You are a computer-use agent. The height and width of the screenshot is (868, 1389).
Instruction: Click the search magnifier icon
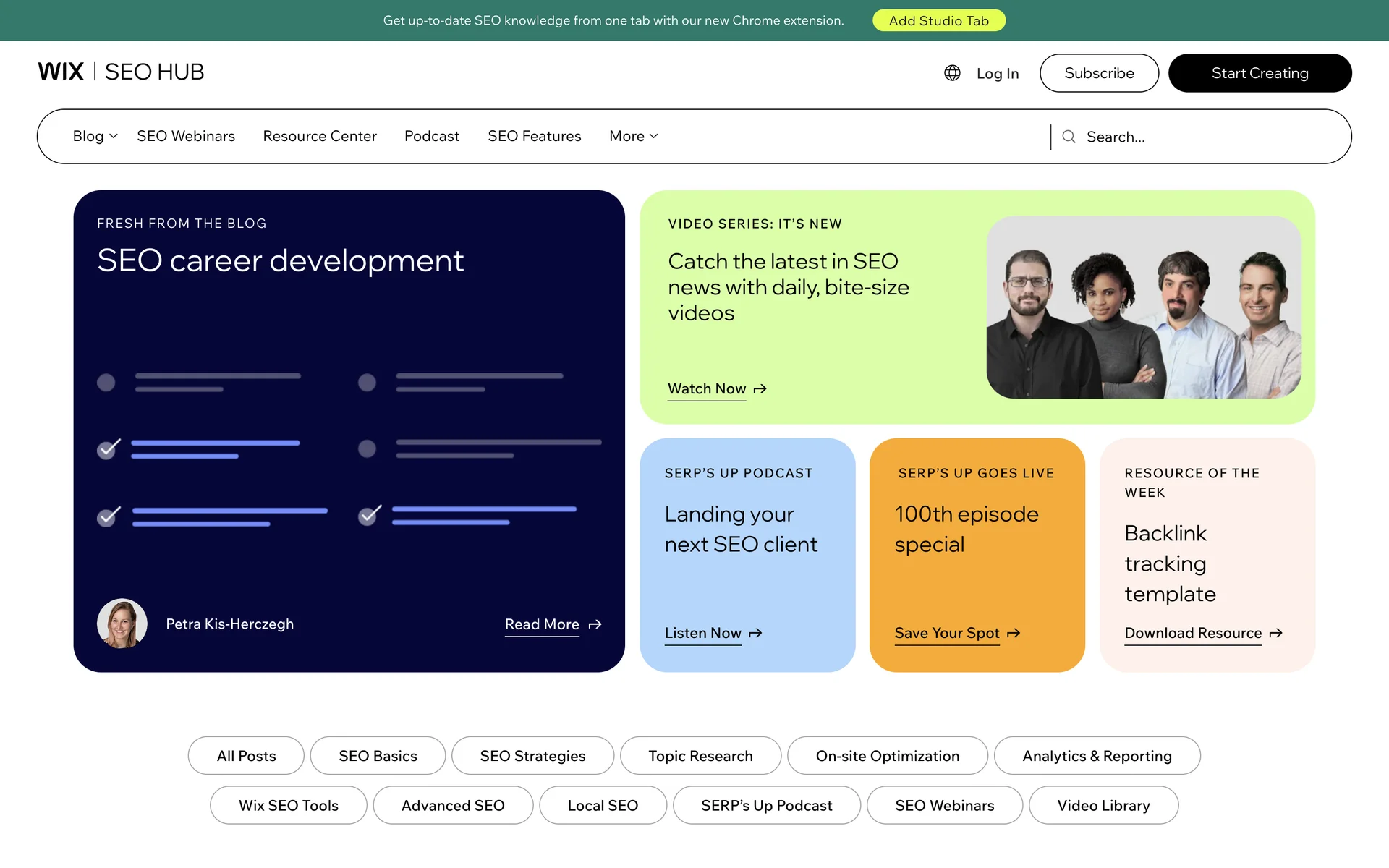tap(1069, 137)
